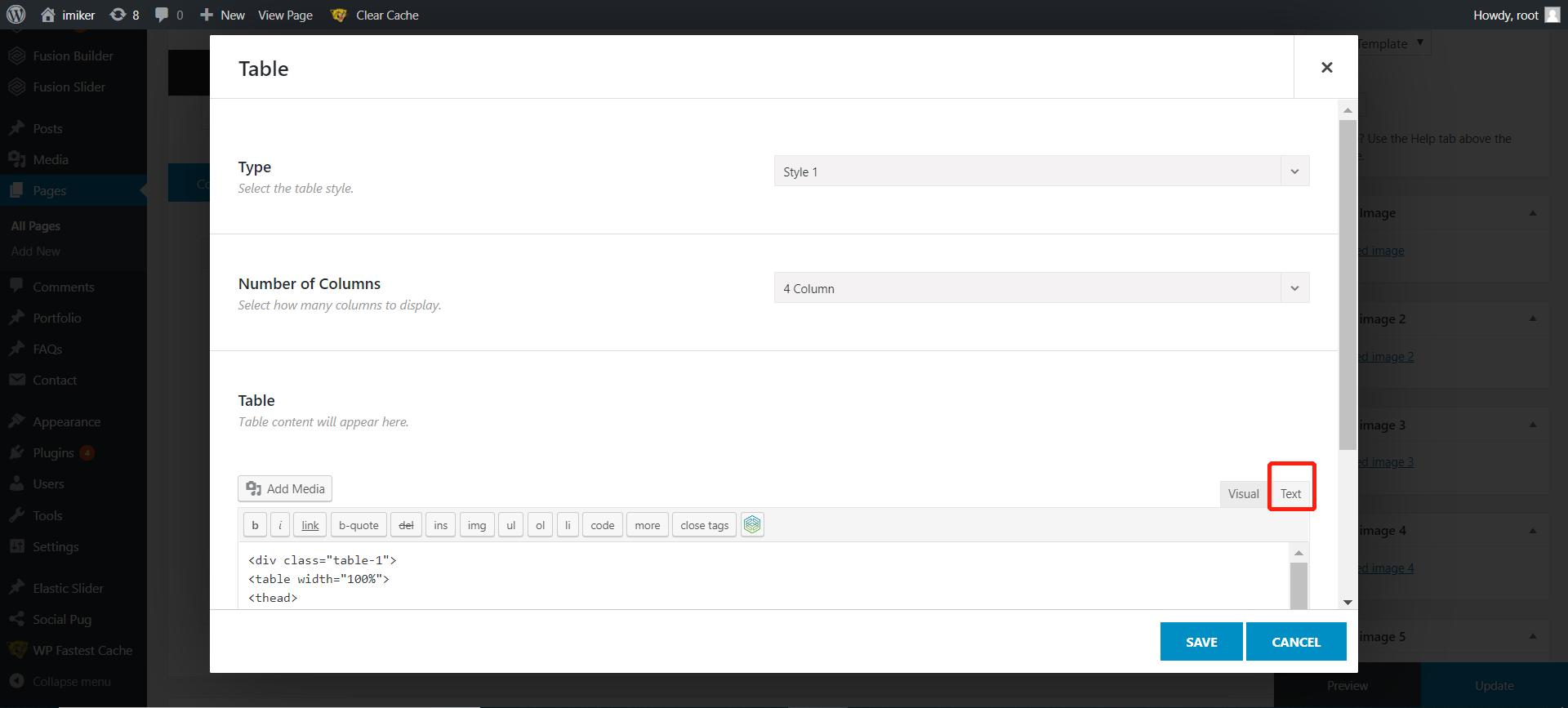The height and width of the screenshot is (708, 1568).
Task: Click the Fusion shortcode generator icon
Action: [x=752, y=525]
